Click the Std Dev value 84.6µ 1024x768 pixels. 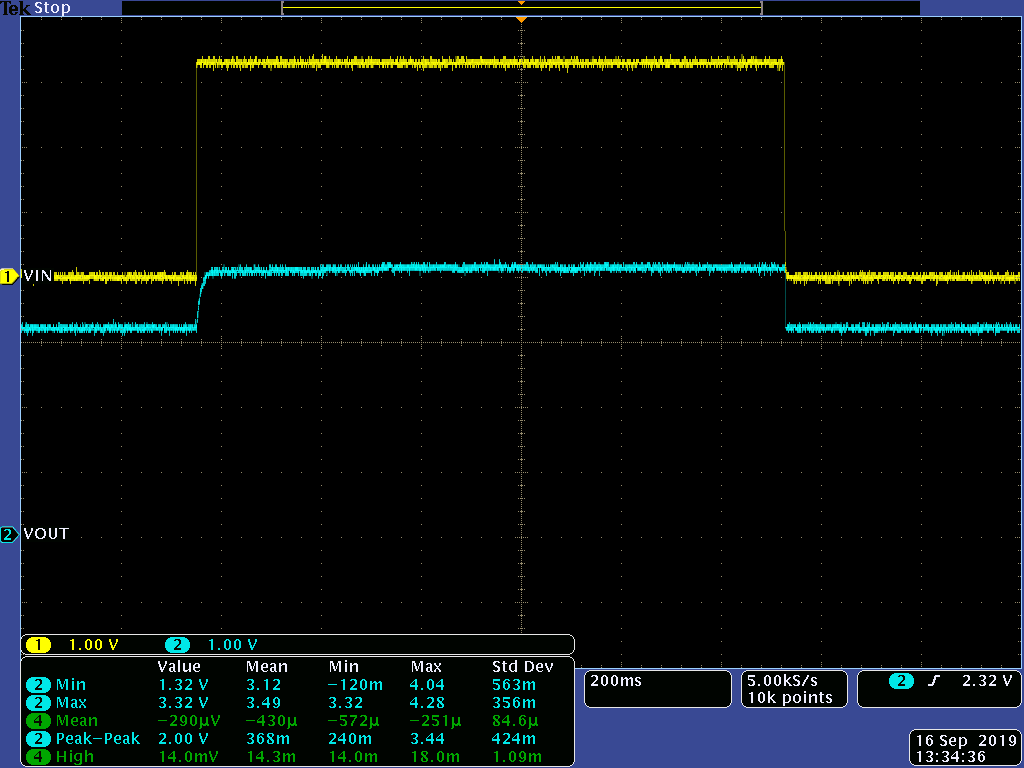pos(515,721)
